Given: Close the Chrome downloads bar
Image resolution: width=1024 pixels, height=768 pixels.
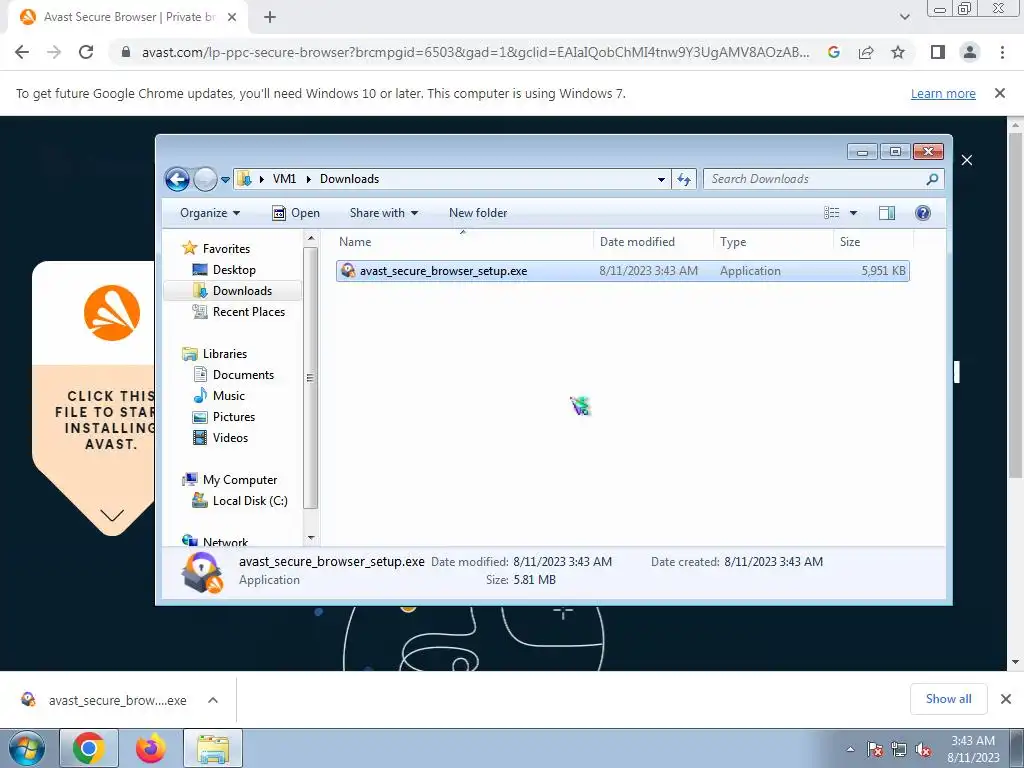Looking at the screenshot, I should click(x=1006, y=699).
